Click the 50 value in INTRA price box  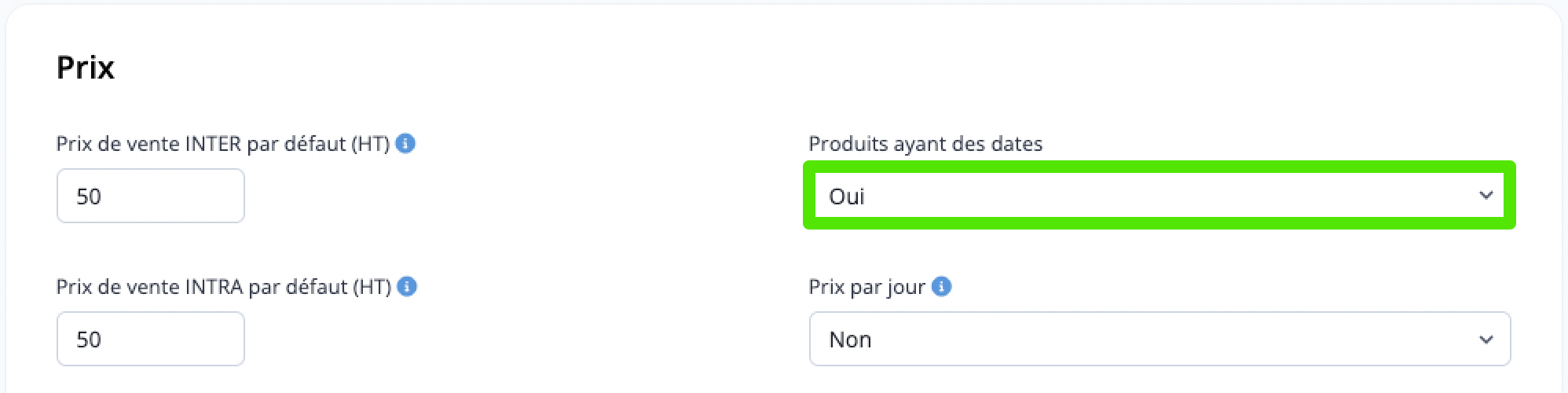(89, 339)
